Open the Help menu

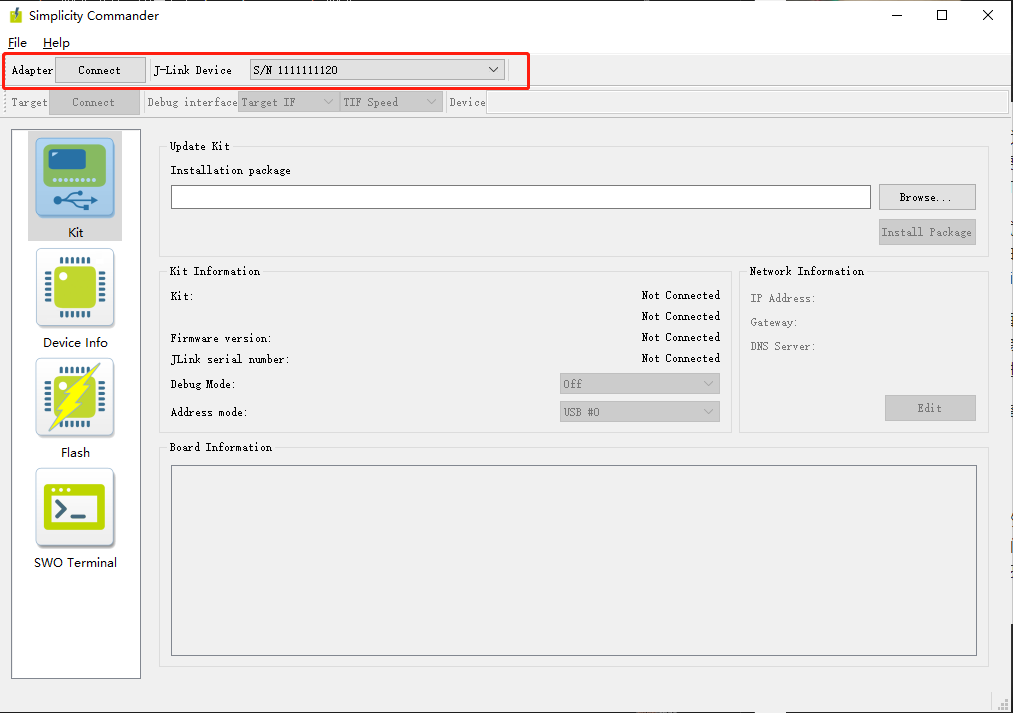click(x=56, y=43)
